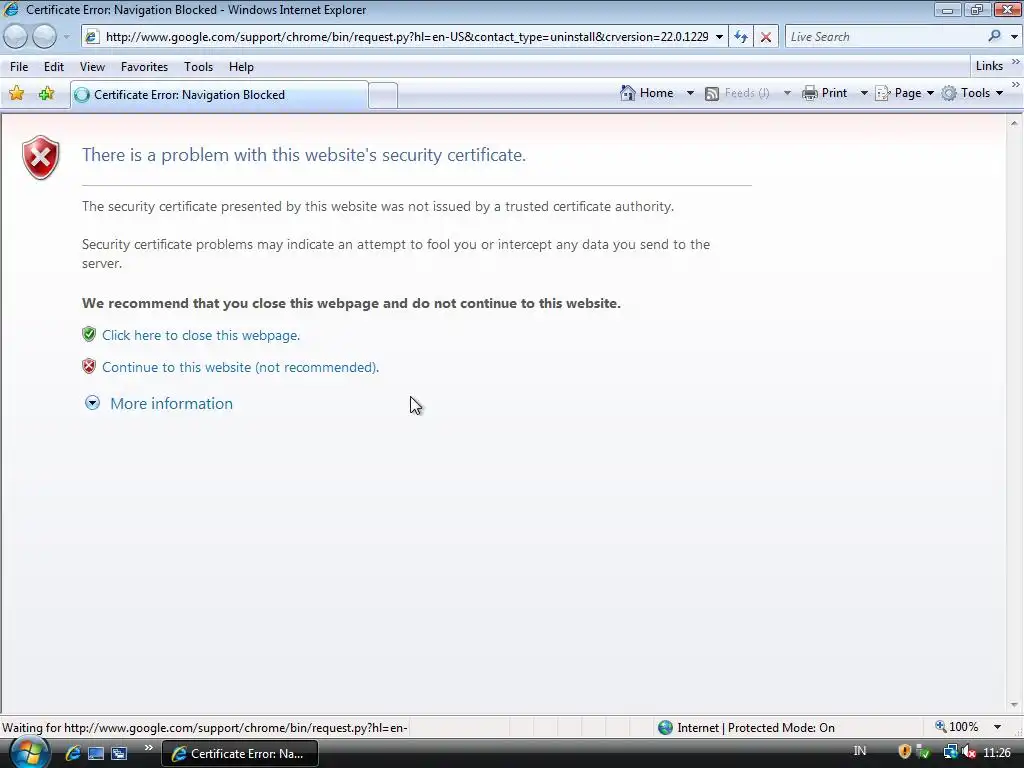Open the Page toolbar menu
The height and width of the screenshot is (768, 1024).
coord(904,93)
